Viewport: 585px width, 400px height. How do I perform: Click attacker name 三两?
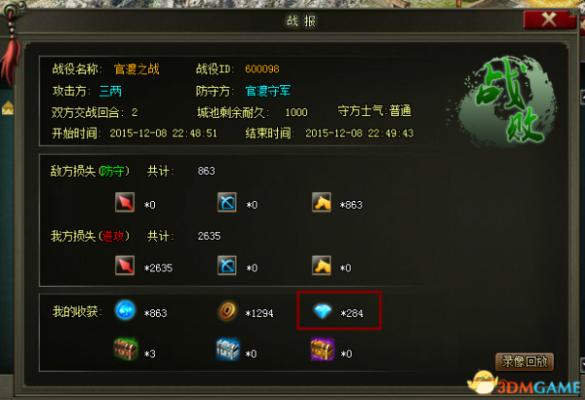pyautogui.click(x=110, y=91)
